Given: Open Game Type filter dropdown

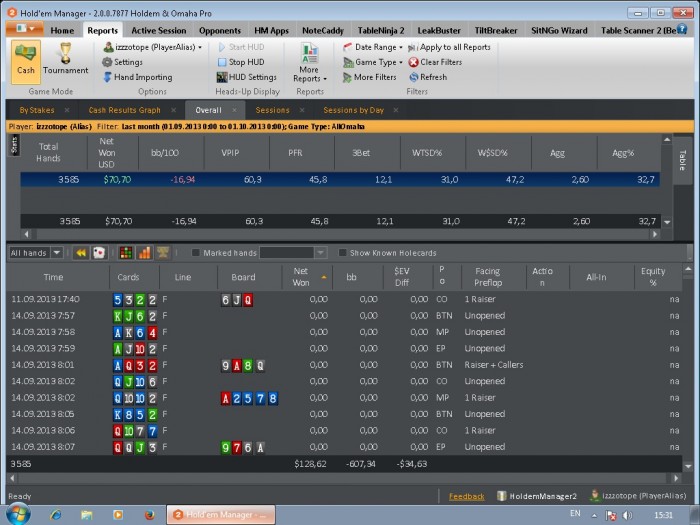Looking at the screenshot, I should click(x=373, y=62).
